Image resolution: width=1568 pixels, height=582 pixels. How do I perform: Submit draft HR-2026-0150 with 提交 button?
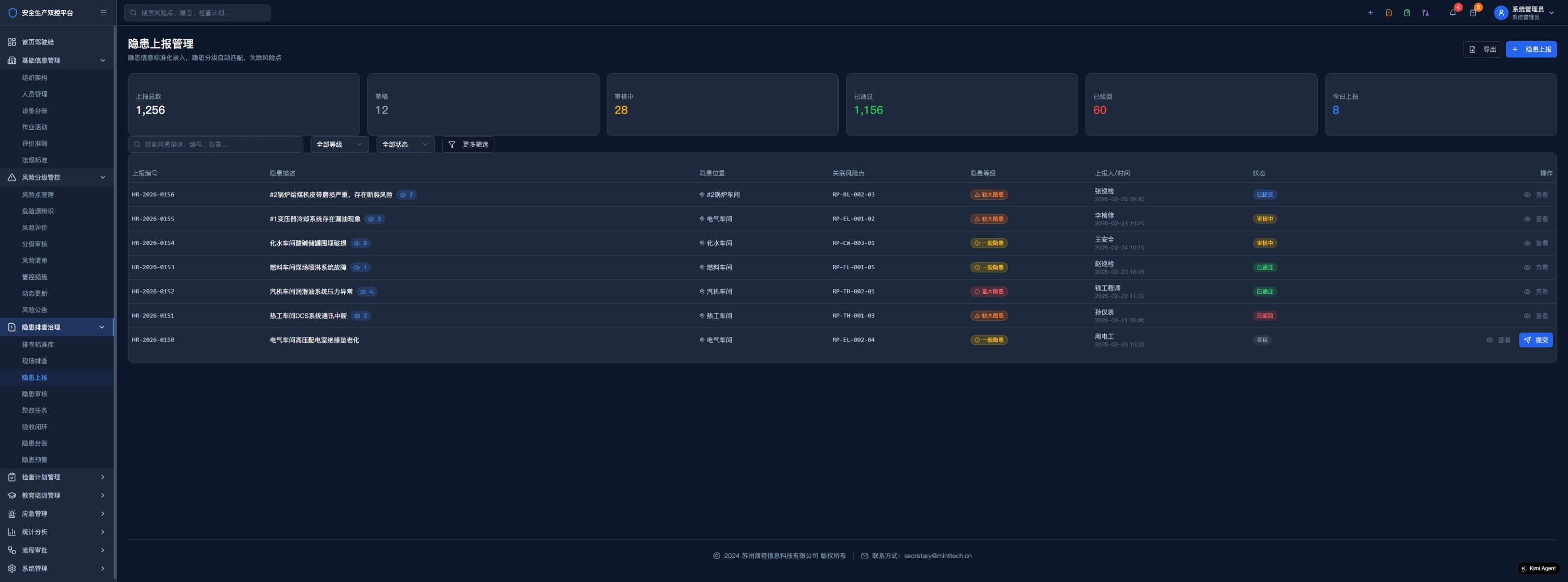coord(1535,340)
